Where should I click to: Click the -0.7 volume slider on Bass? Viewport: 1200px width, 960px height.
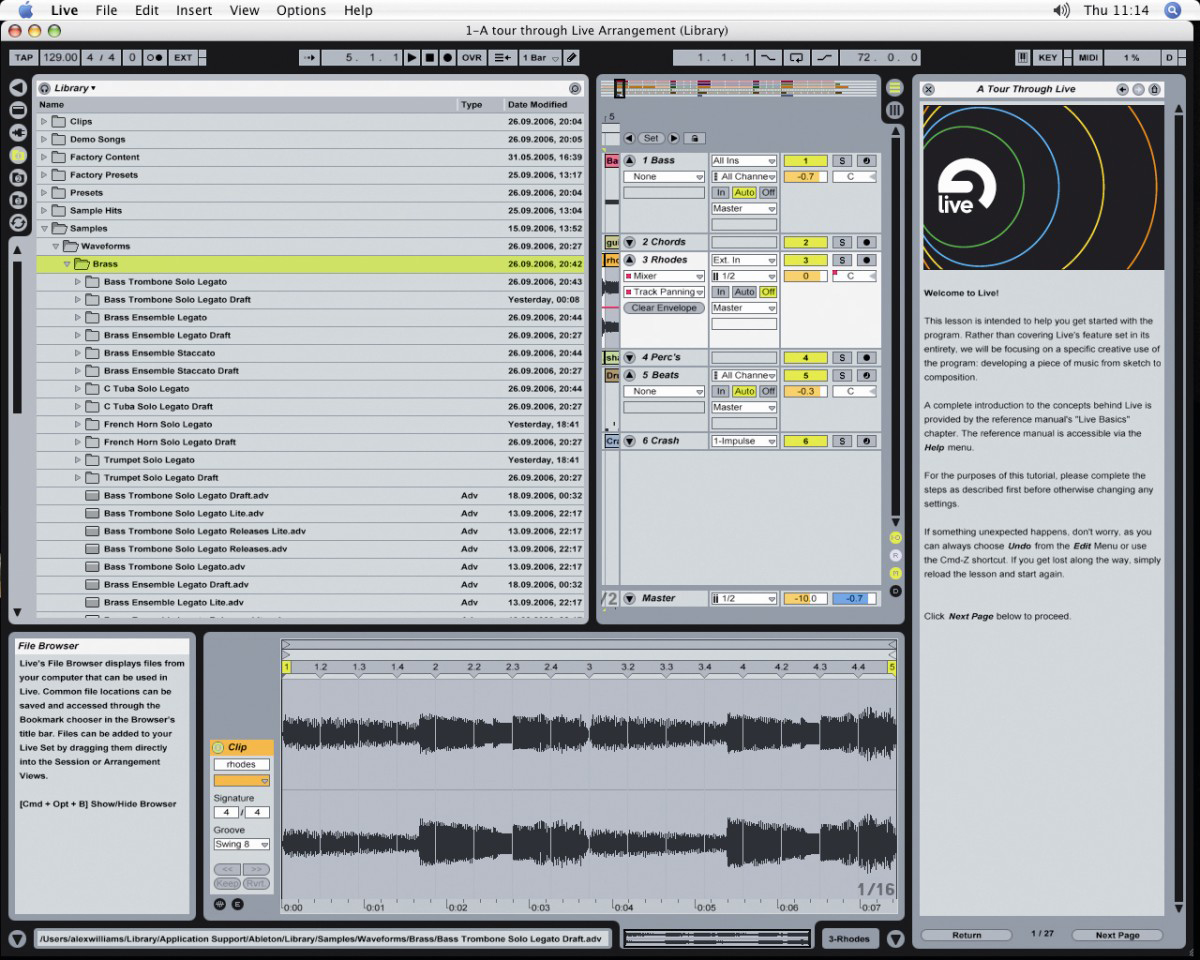click(x=805, y=176)
